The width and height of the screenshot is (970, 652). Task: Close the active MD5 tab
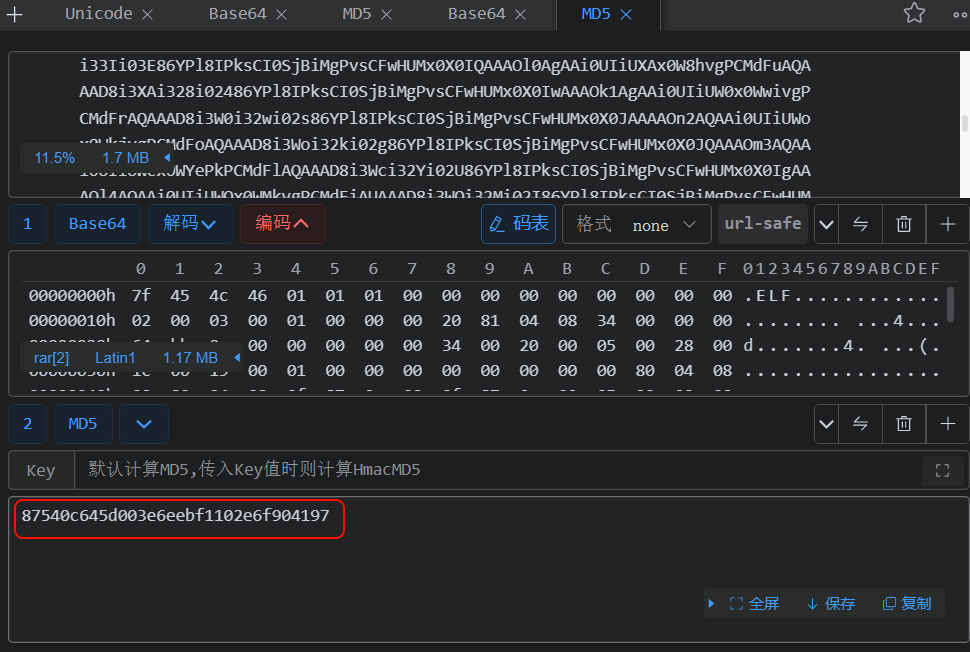pyautogui.click(x=626, y=14)
